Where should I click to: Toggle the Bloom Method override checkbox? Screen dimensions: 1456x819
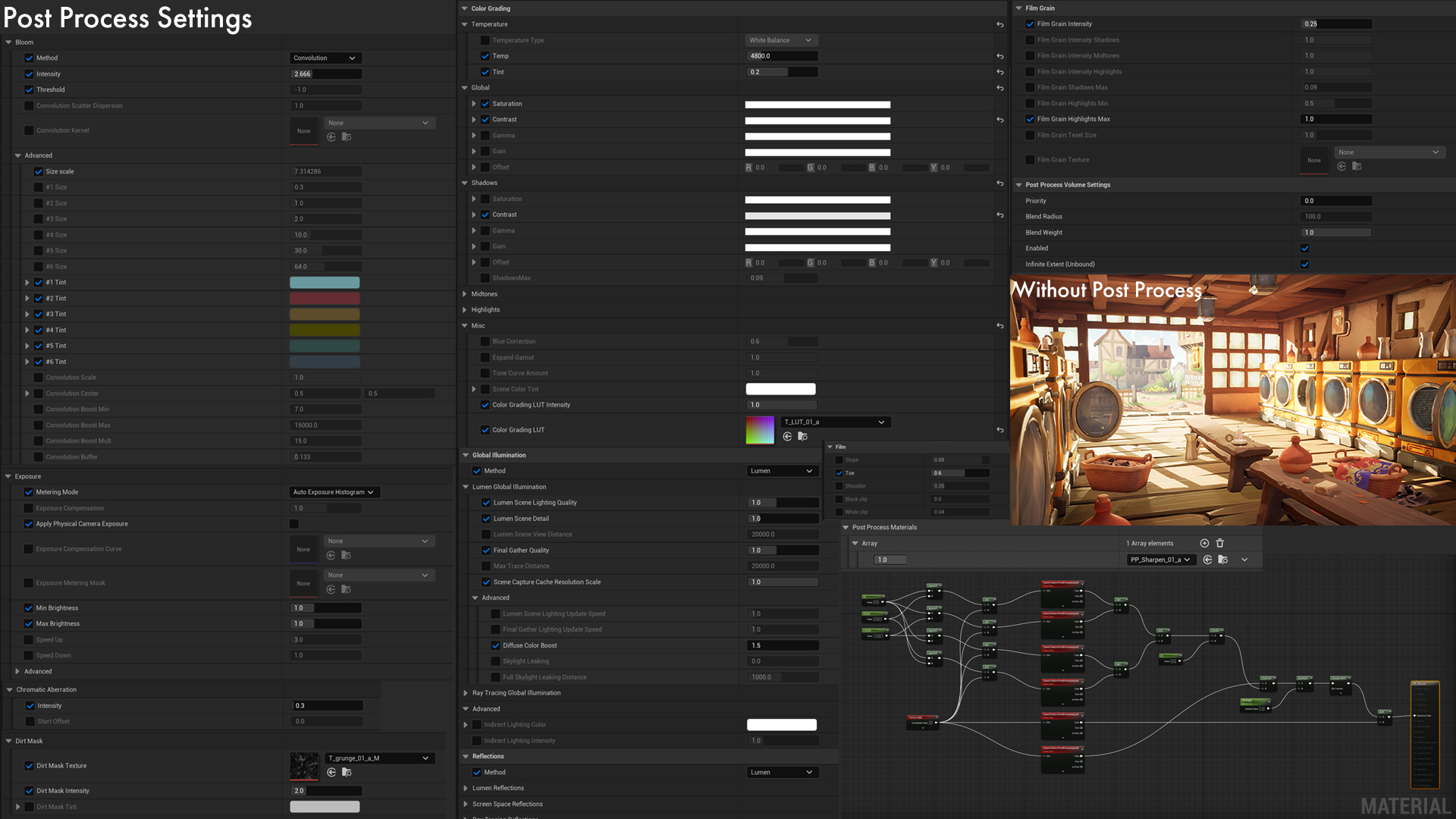(29, 58)
